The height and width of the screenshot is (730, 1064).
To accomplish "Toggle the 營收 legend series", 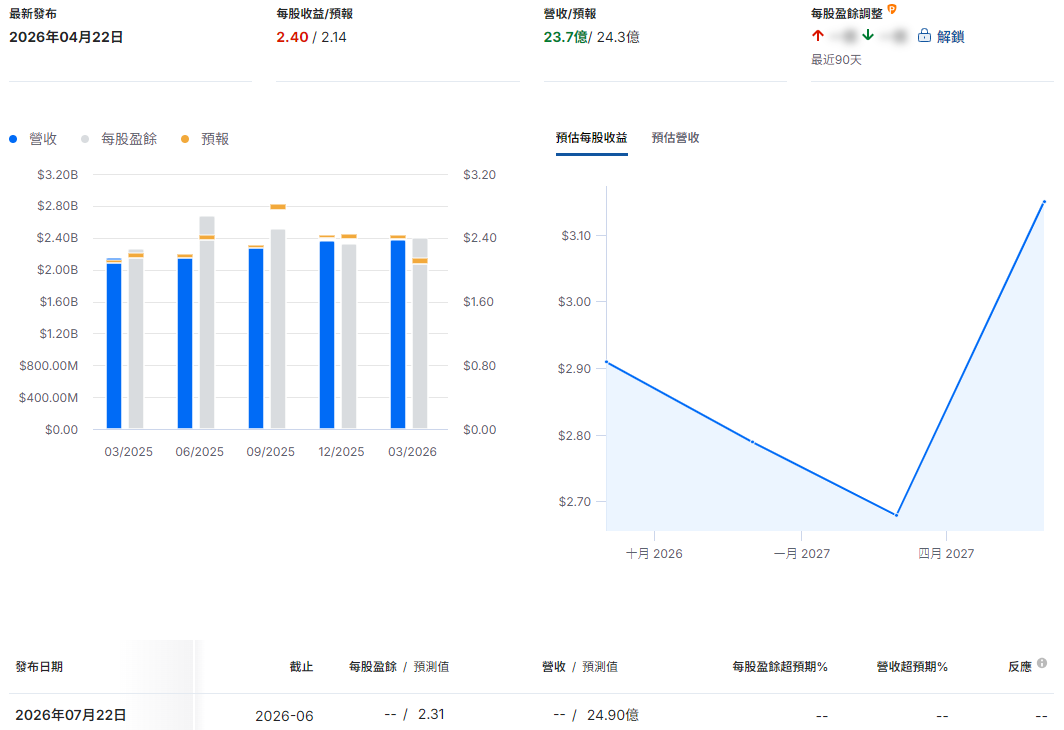I will (33, 139).
